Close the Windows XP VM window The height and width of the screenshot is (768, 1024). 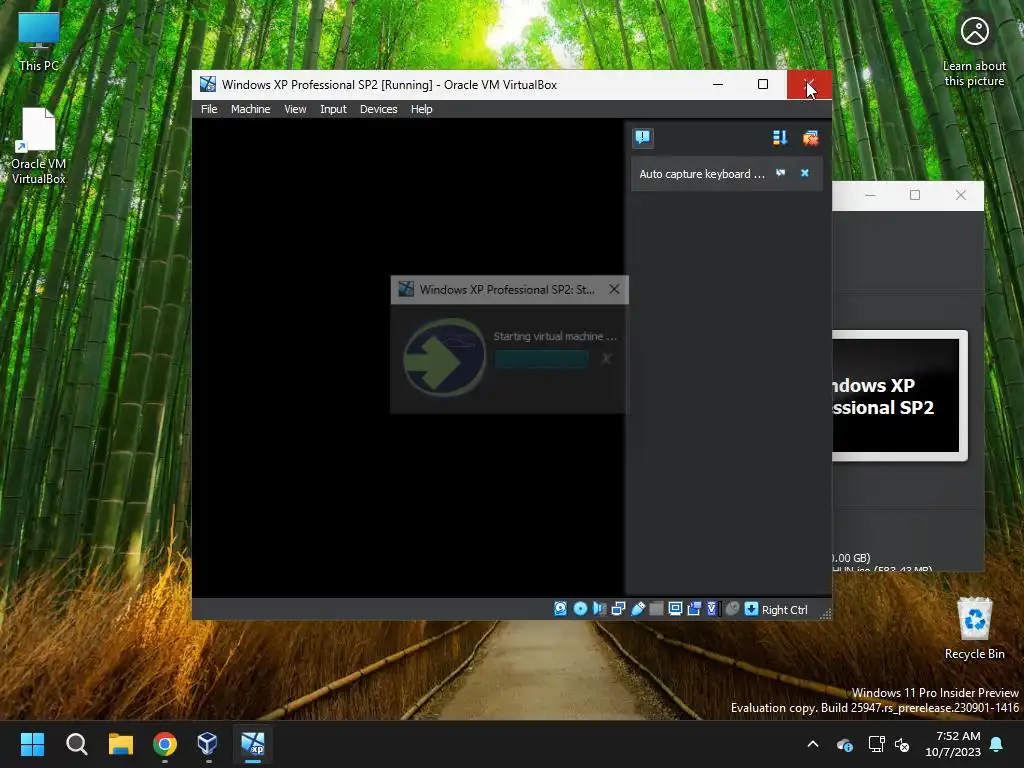[809, 84]
